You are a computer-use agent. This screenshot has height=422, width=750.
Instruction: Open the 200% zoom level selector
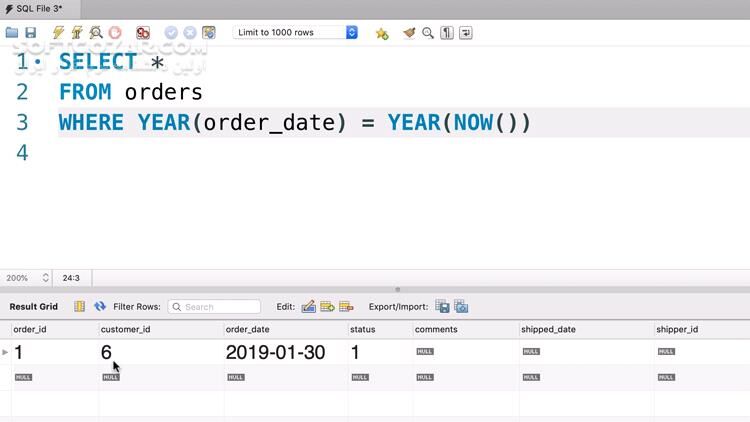[x=27, y=278]
